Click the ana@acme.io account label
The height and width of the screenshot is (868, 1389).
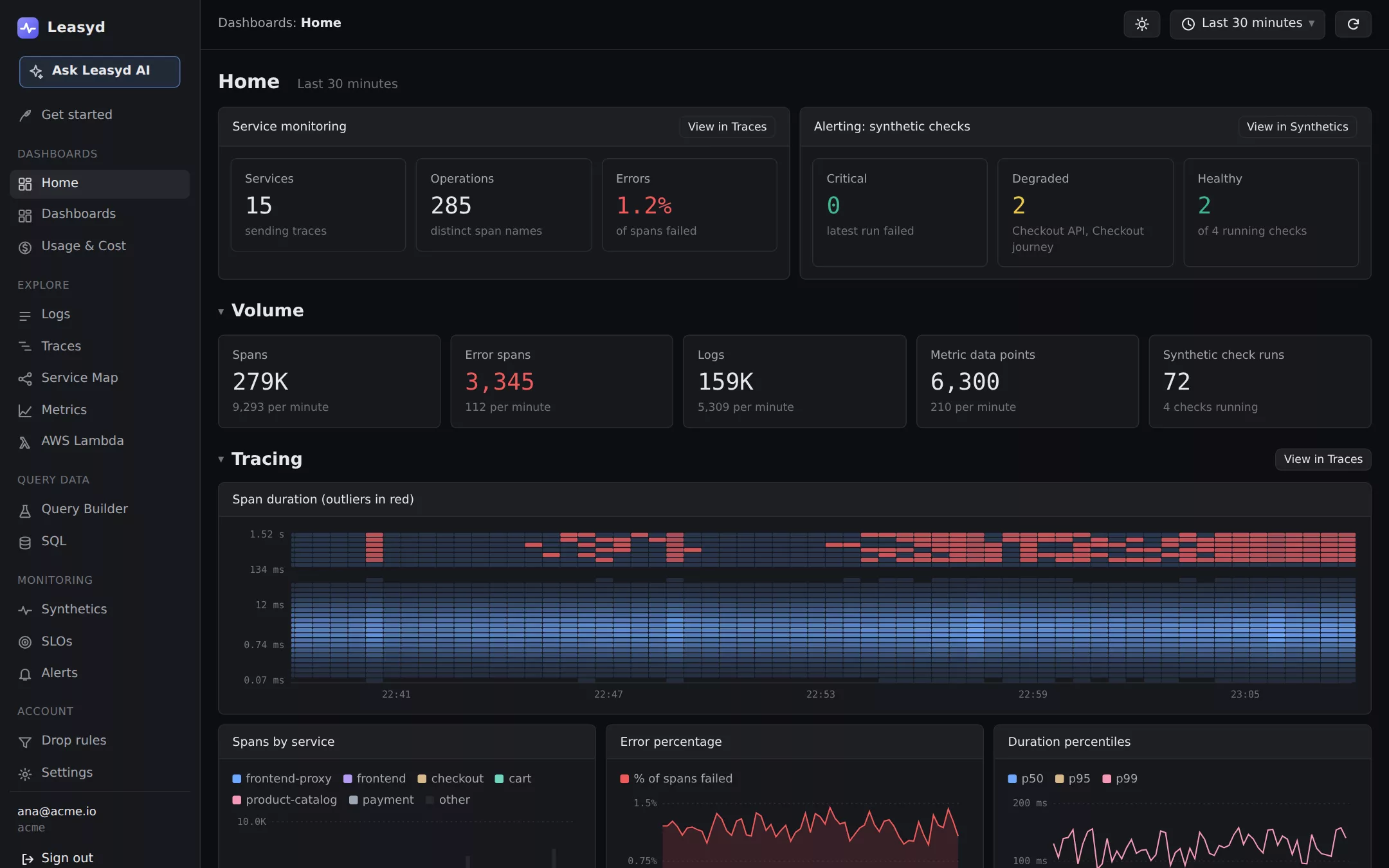(57, 811)
